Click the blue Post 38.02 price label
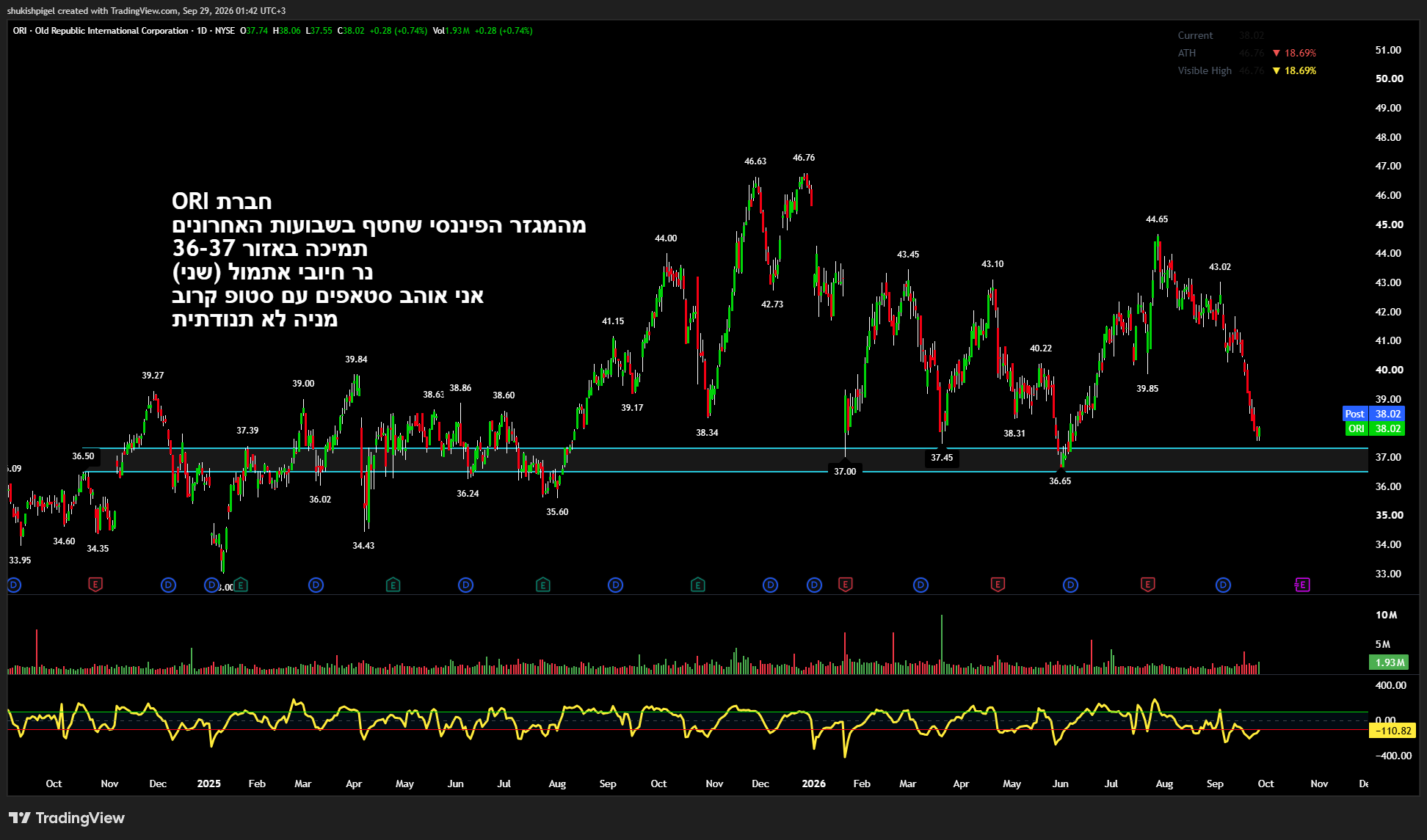1427x840 pixels. point(1373,414)
